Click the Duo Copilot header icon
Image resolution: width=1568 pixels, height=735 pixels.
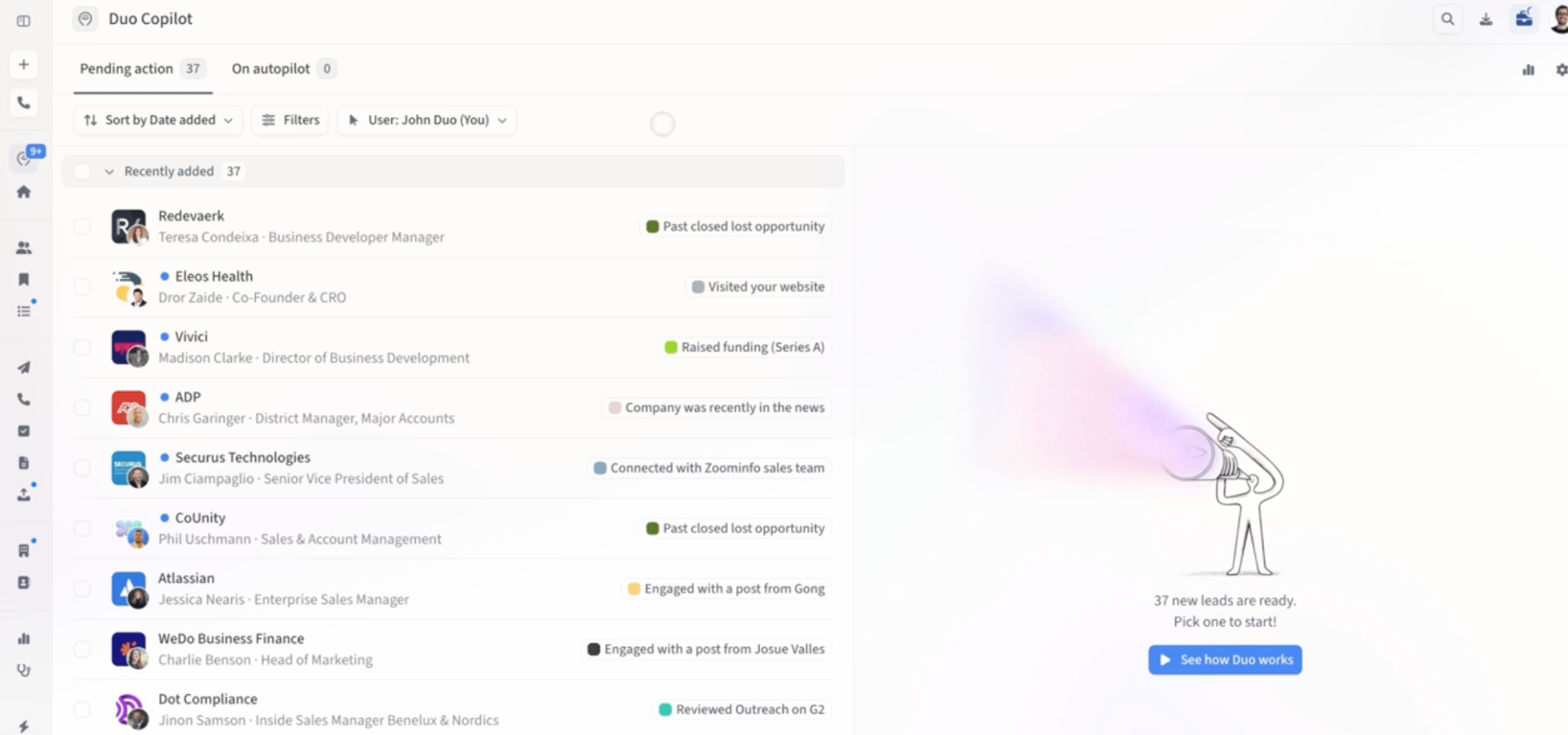[x=85, y=19]
